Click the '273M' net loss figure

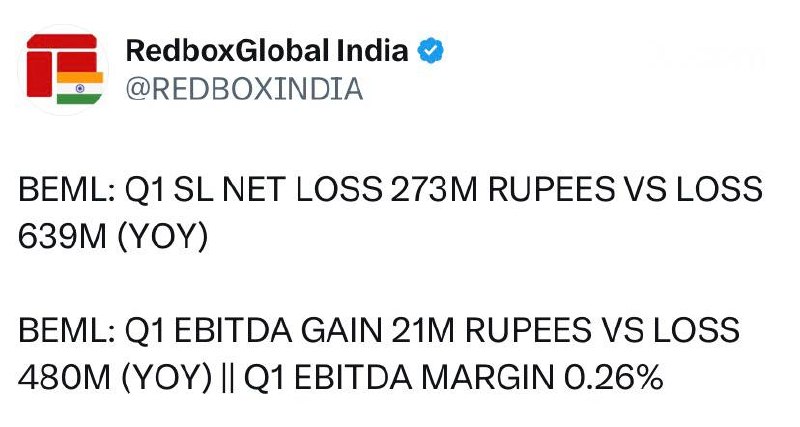click(434, 189)
